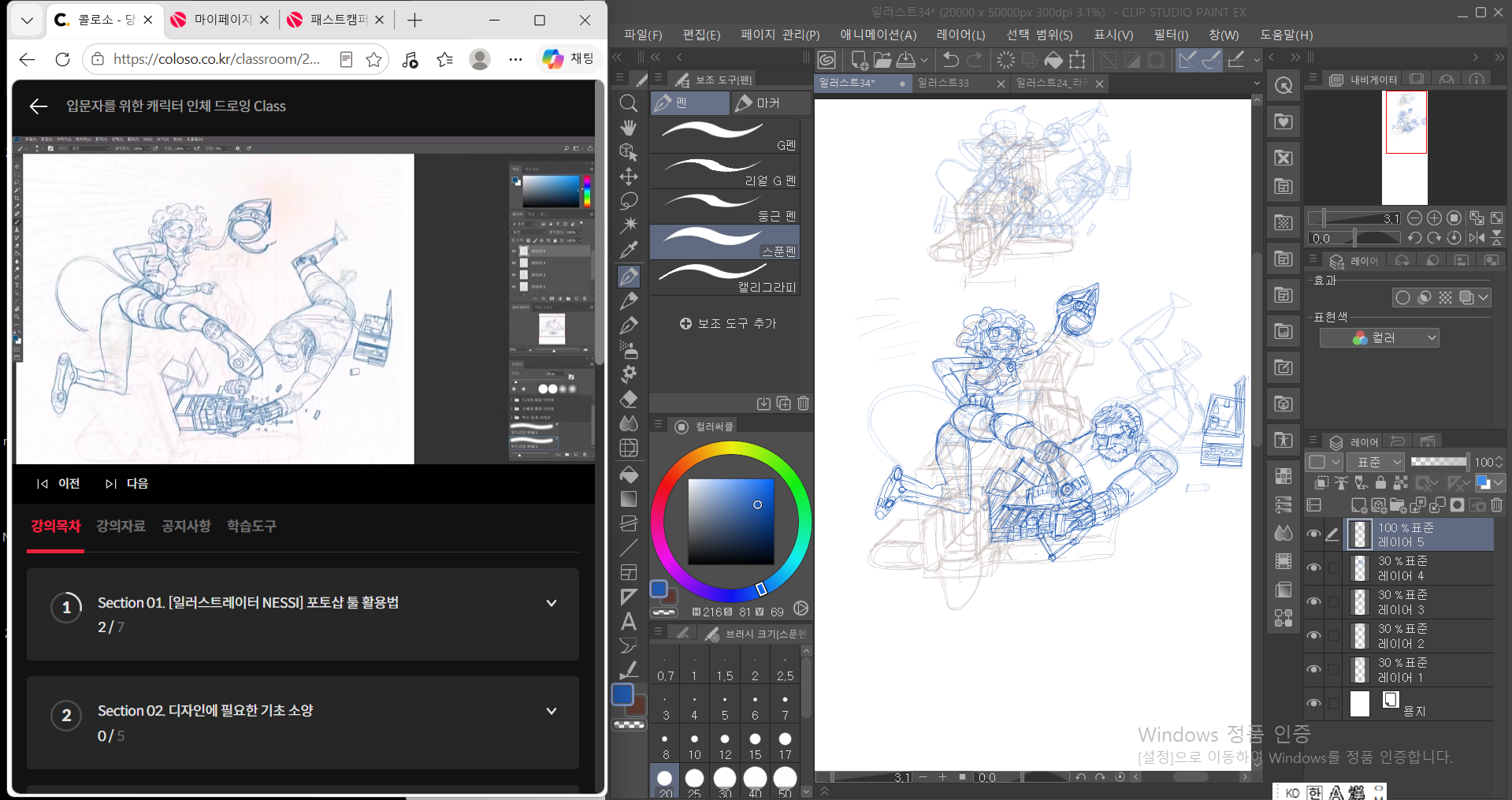This screenshot has width=1512, height=800.
Task: Click the Undo arrow in command bar
Action: (951, 60)
